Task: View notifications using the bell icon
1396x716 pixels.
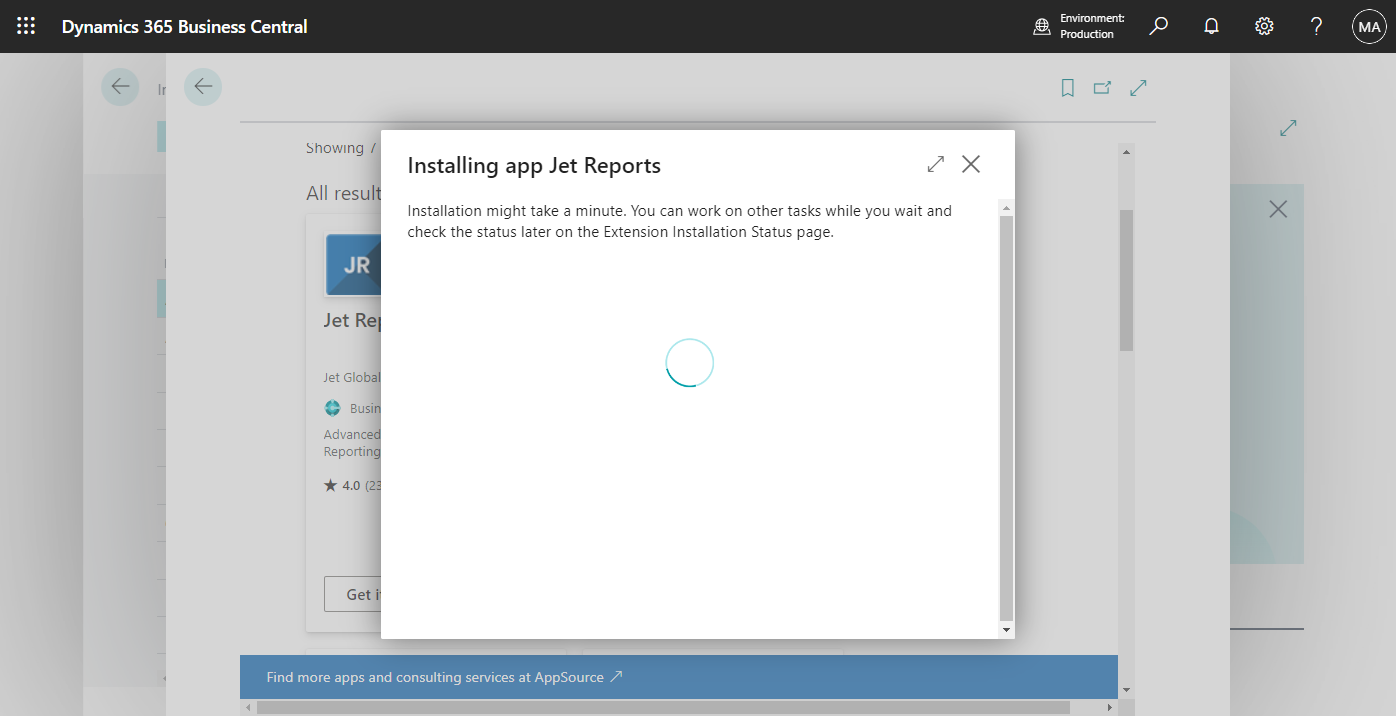Action: coord(1211,26)
